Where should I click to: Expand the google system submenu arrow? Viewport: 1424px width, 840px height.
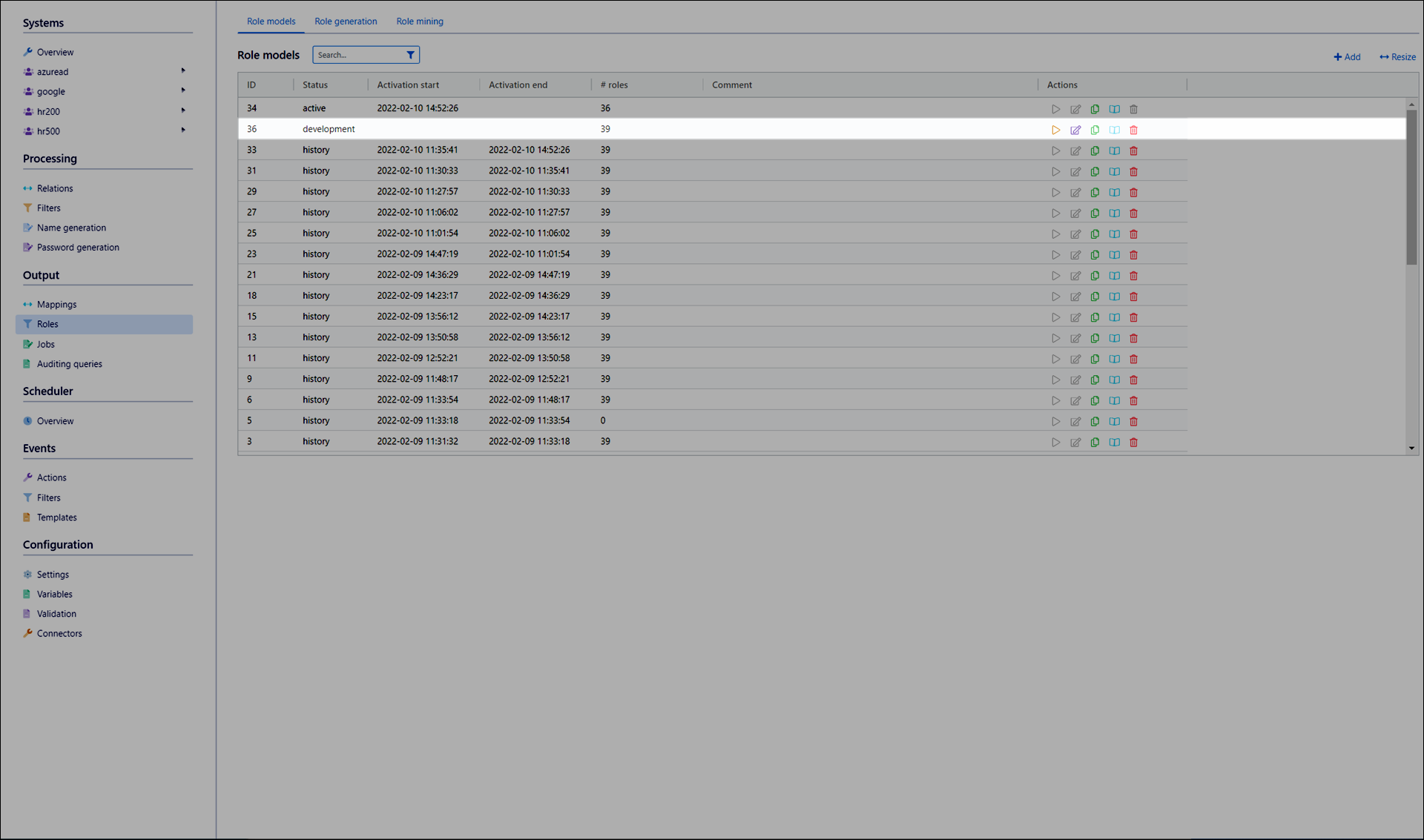tap(183, 90)
